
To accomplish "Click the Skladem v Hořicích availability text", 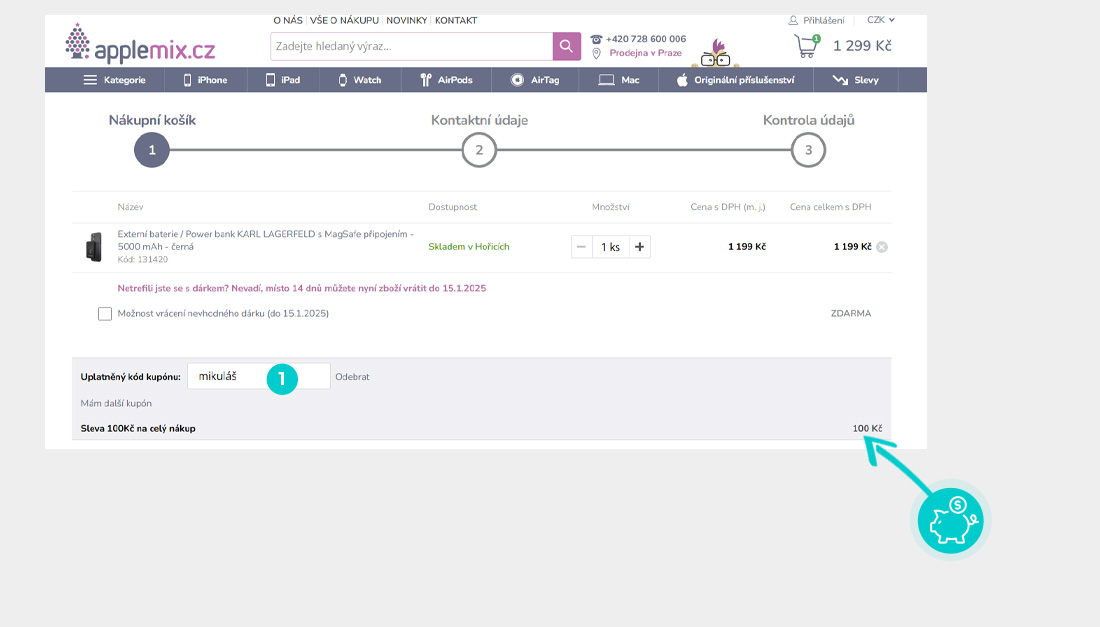I will click(469, 247).
